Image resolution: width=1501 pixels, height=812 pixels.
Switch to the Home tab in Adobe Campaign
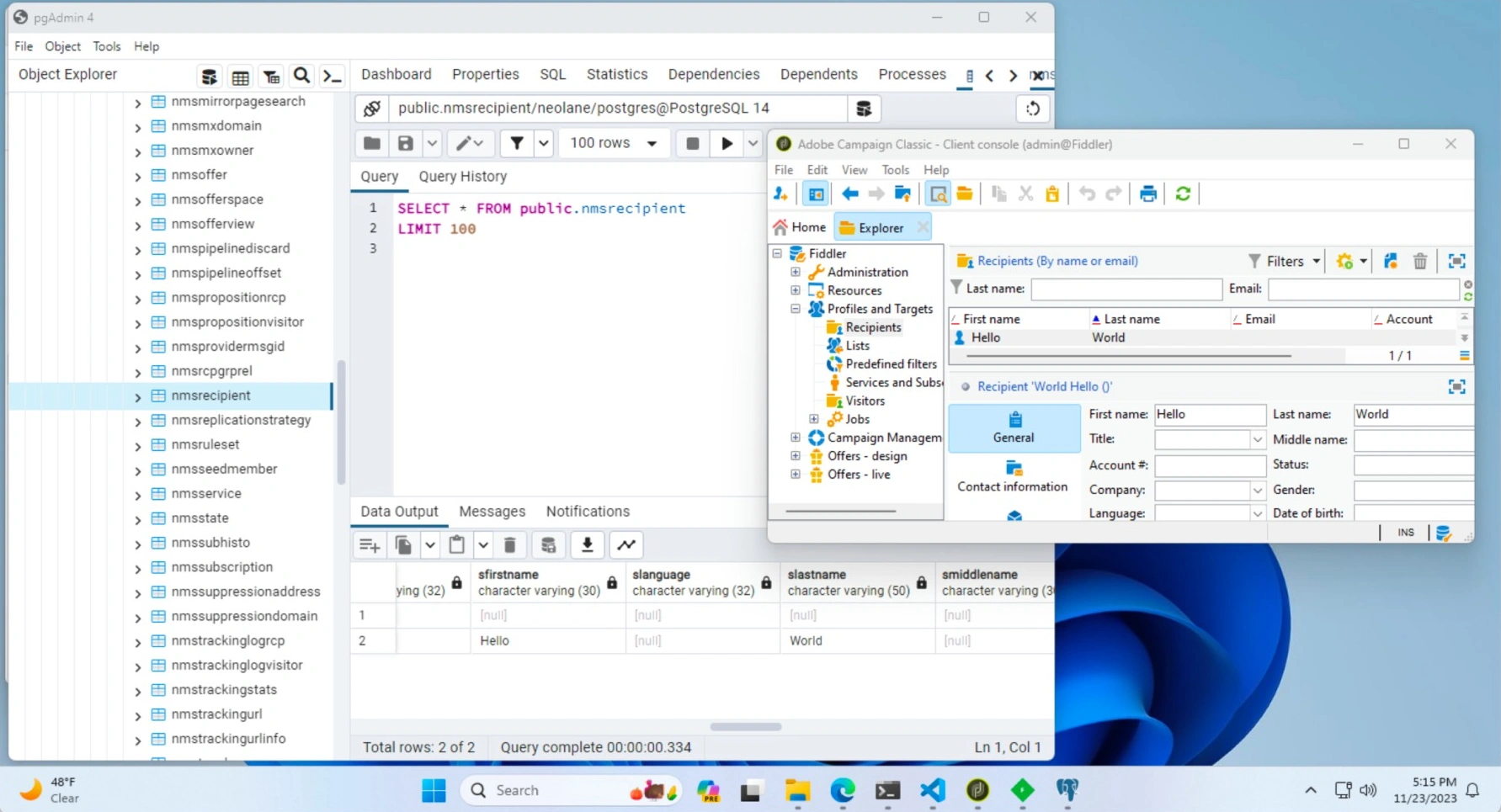pos(799,227)
